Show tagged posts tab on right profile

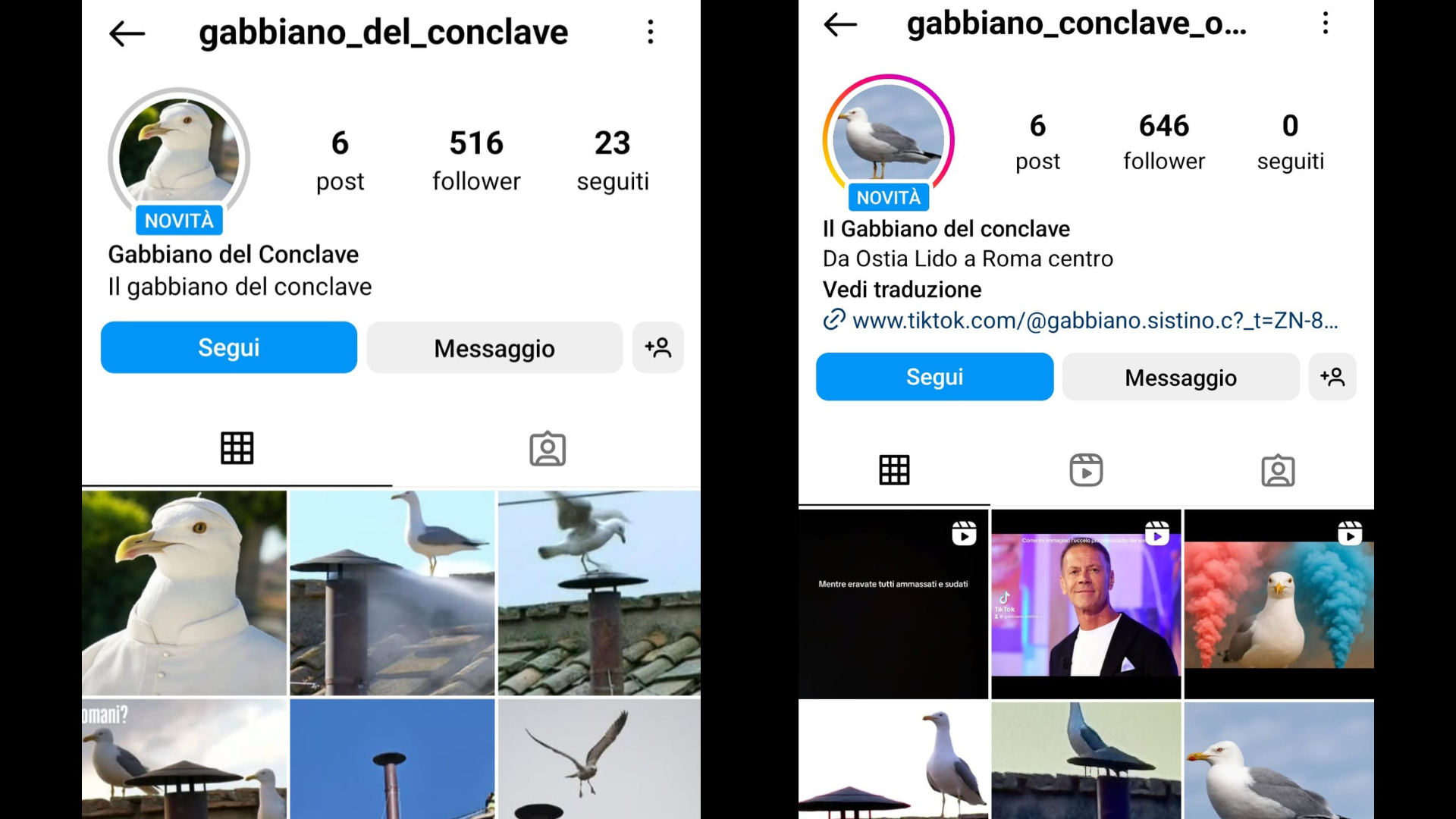coord(1278,471)
